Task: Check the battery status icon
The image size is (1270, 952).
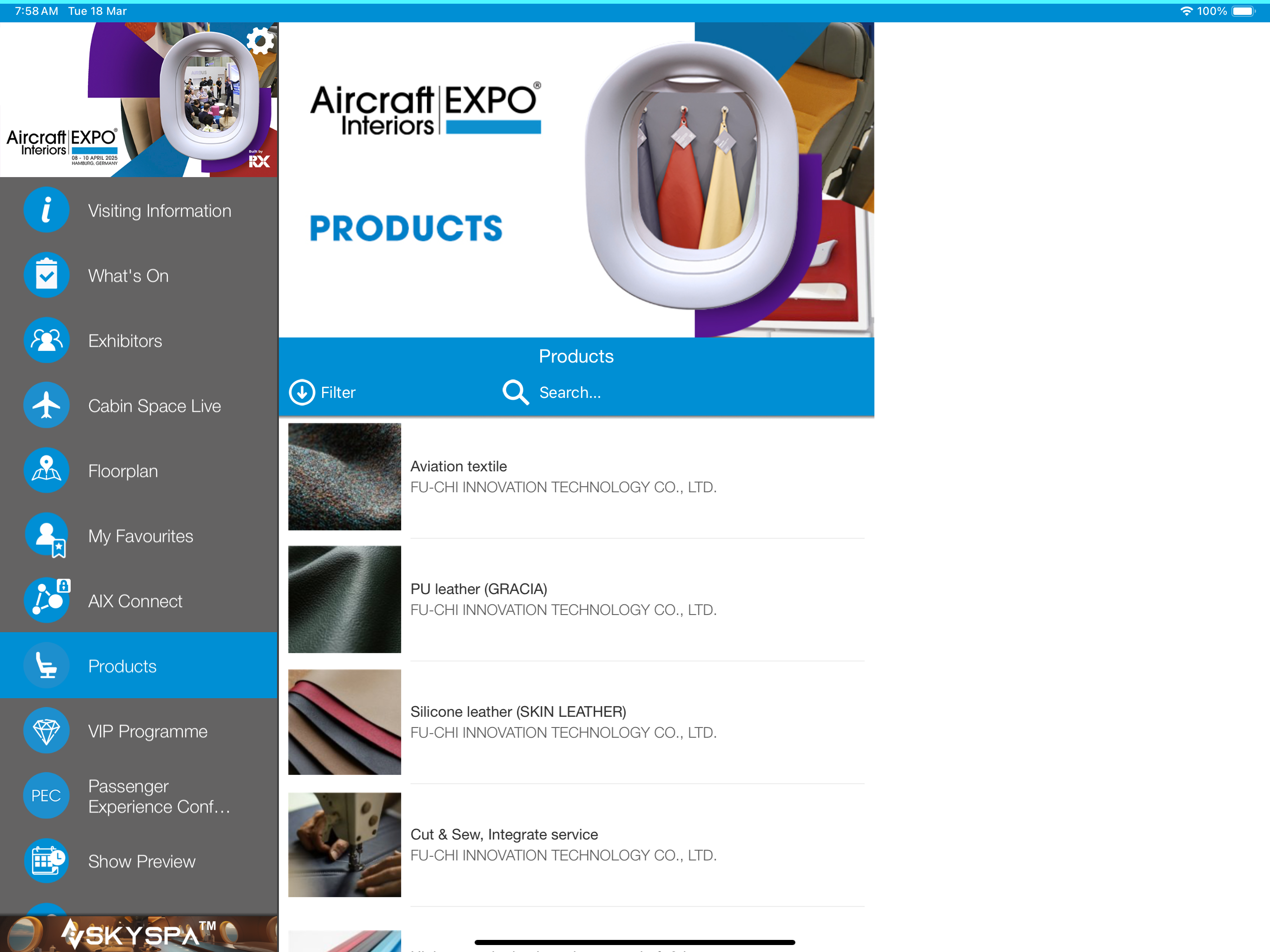Action: (1244, 11)
